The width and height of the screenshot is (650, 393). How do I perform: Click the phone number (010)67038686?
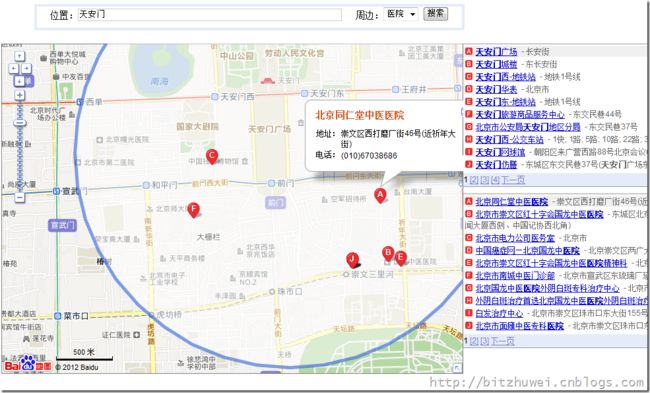(369, 156)
